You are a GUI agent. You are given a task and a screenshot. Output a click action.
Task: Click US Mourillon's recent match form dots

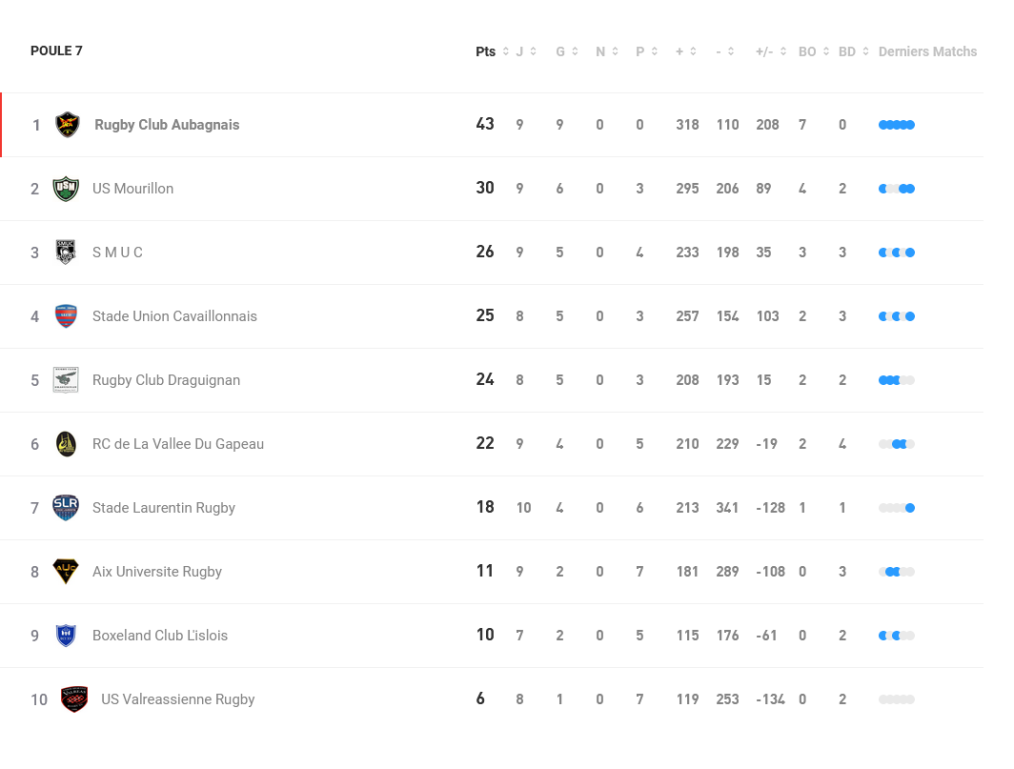click(x=896, y=189)
